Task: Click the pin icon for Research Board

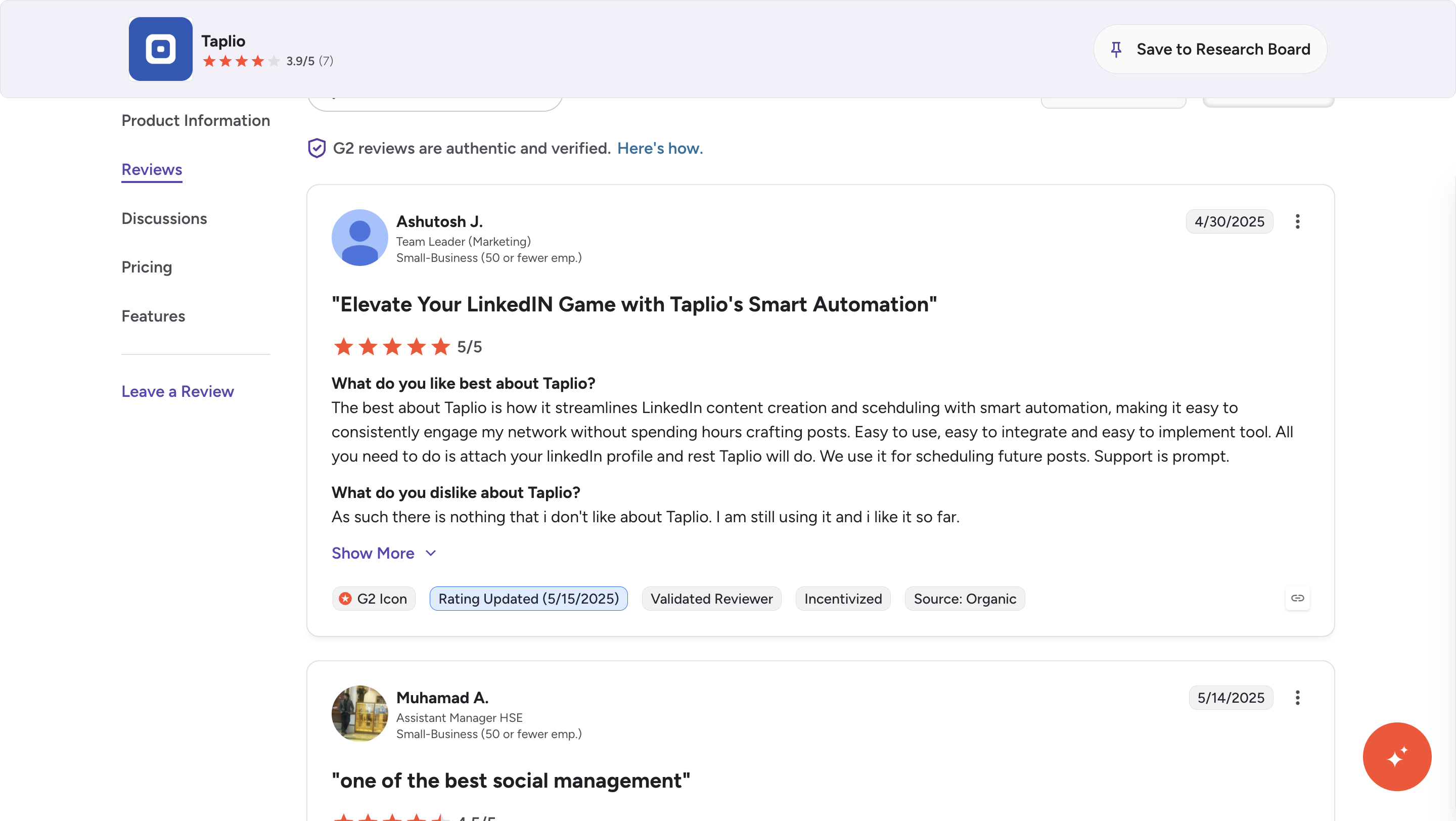Action: 1116,50
